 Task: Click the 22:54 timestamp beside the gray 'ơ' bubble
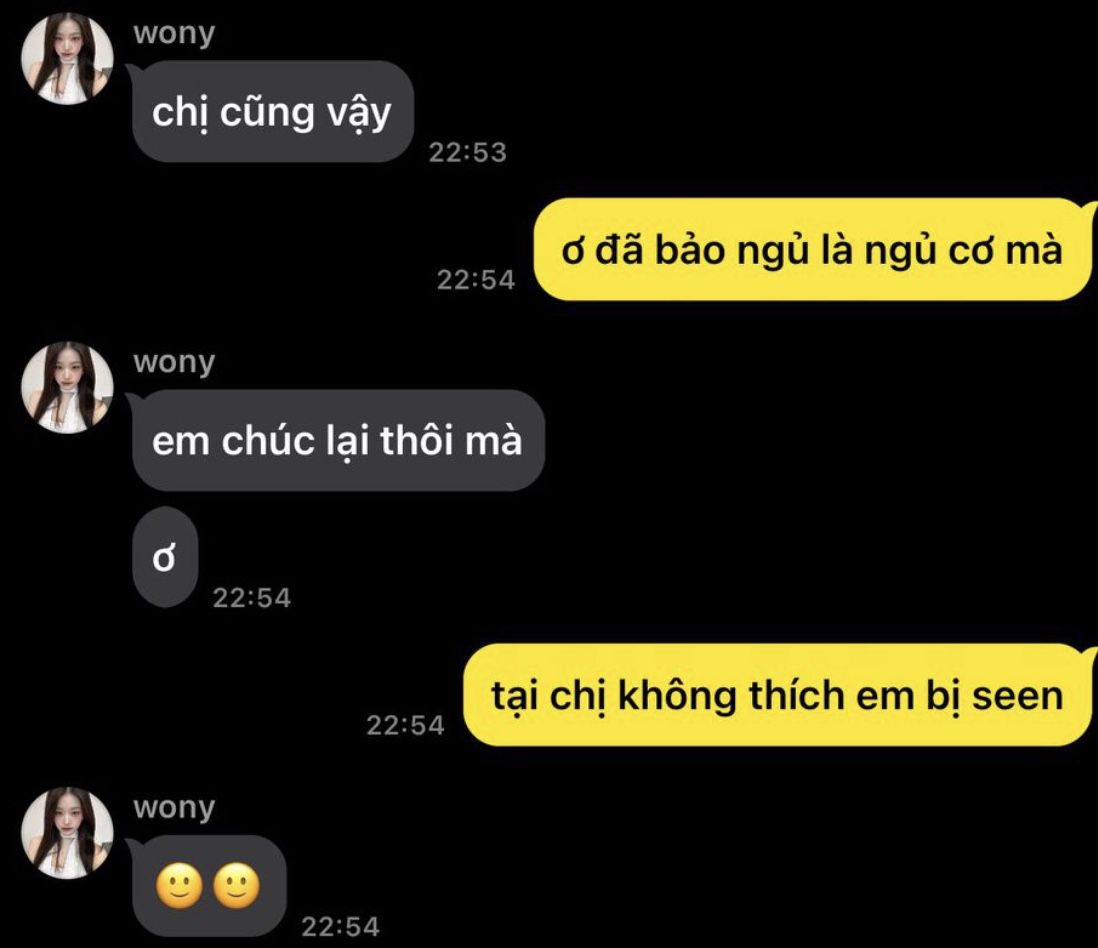[251, 597]
